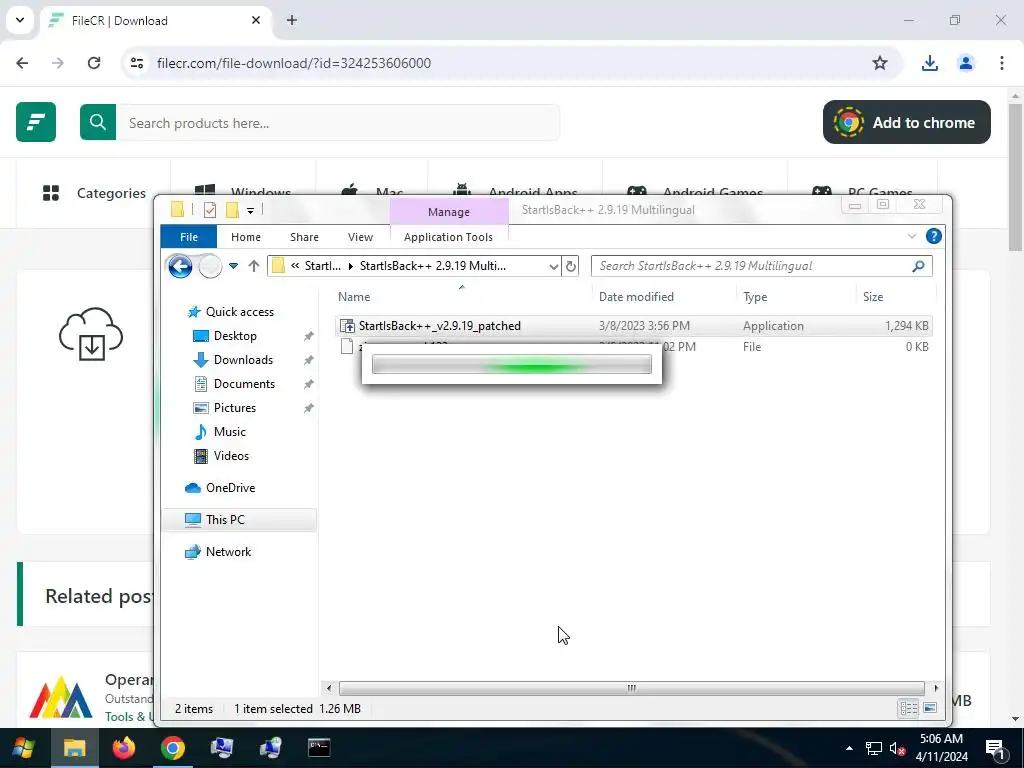The width and height of the screenshot is (1024, 768).
Task: Click the Manage contextual tab
Action: 449,212
